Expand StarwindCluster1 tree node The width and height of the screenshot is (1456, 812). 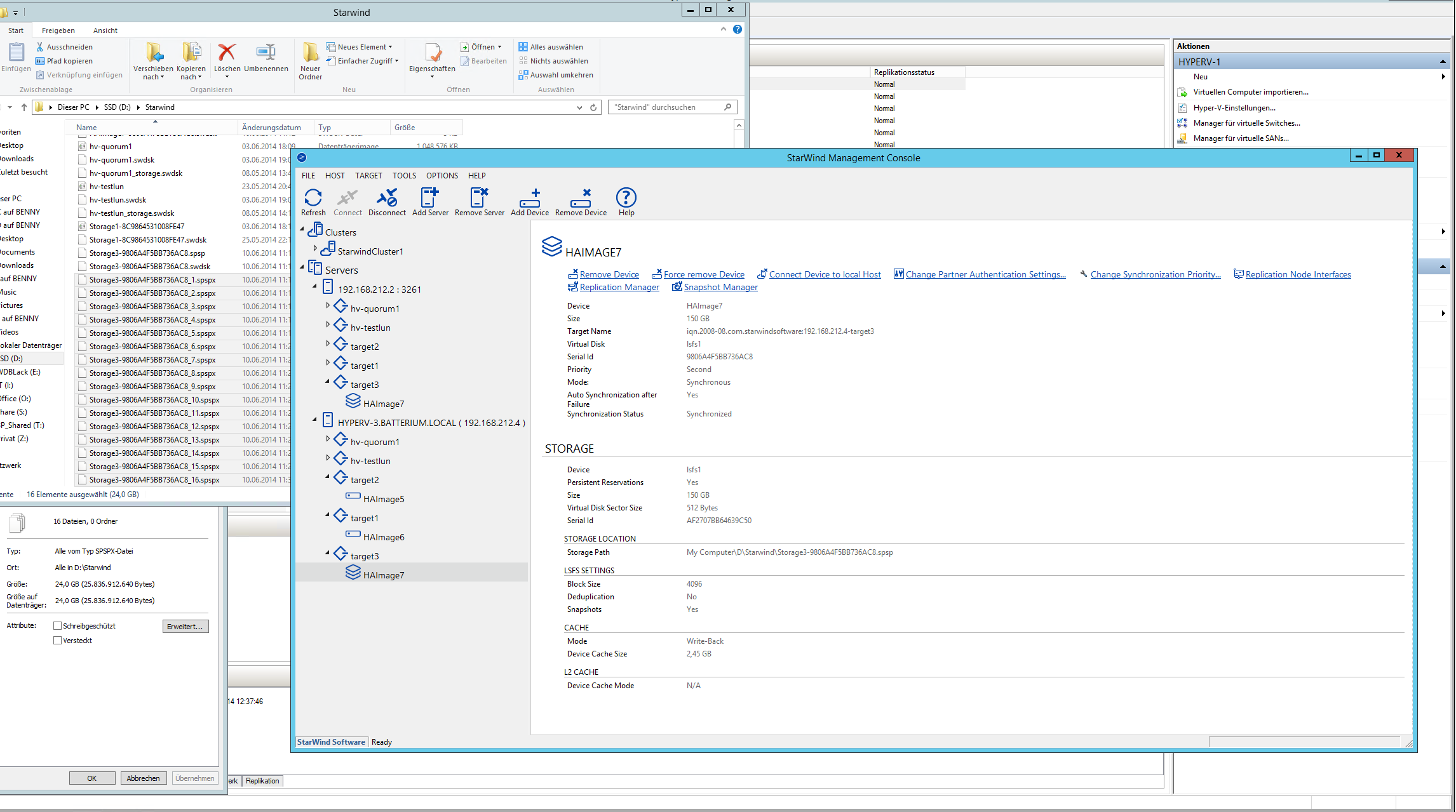point(315,248)
